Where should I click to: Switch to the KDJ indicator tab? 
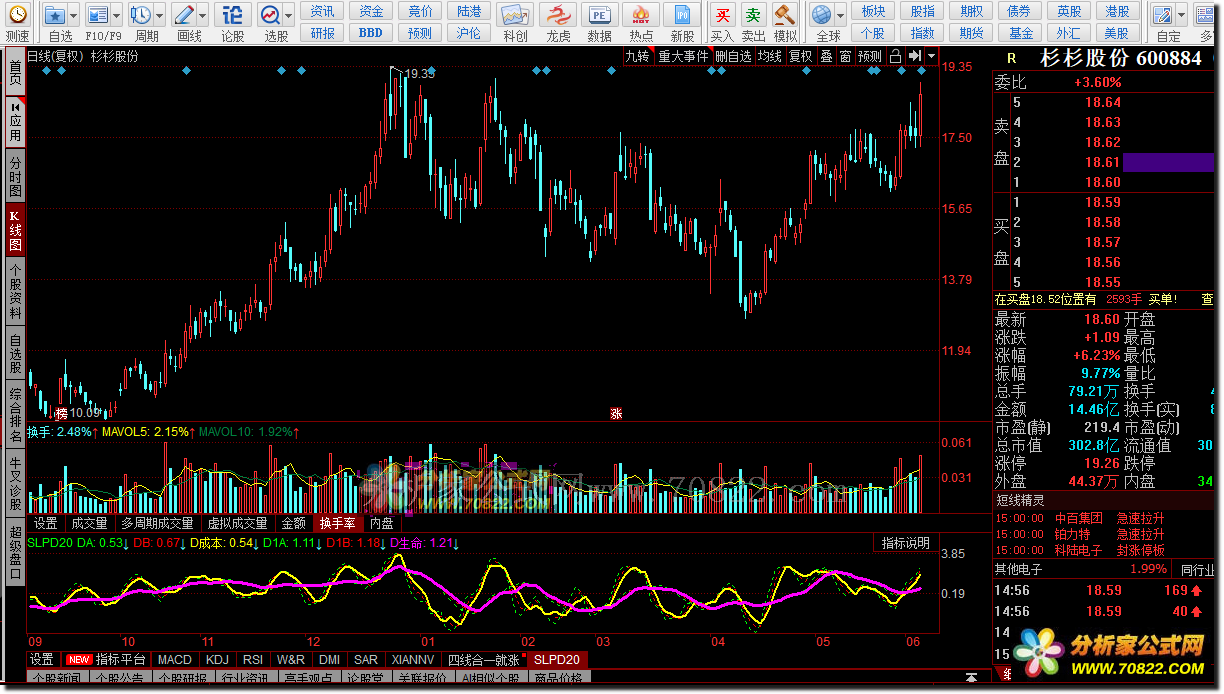[216, 660]
